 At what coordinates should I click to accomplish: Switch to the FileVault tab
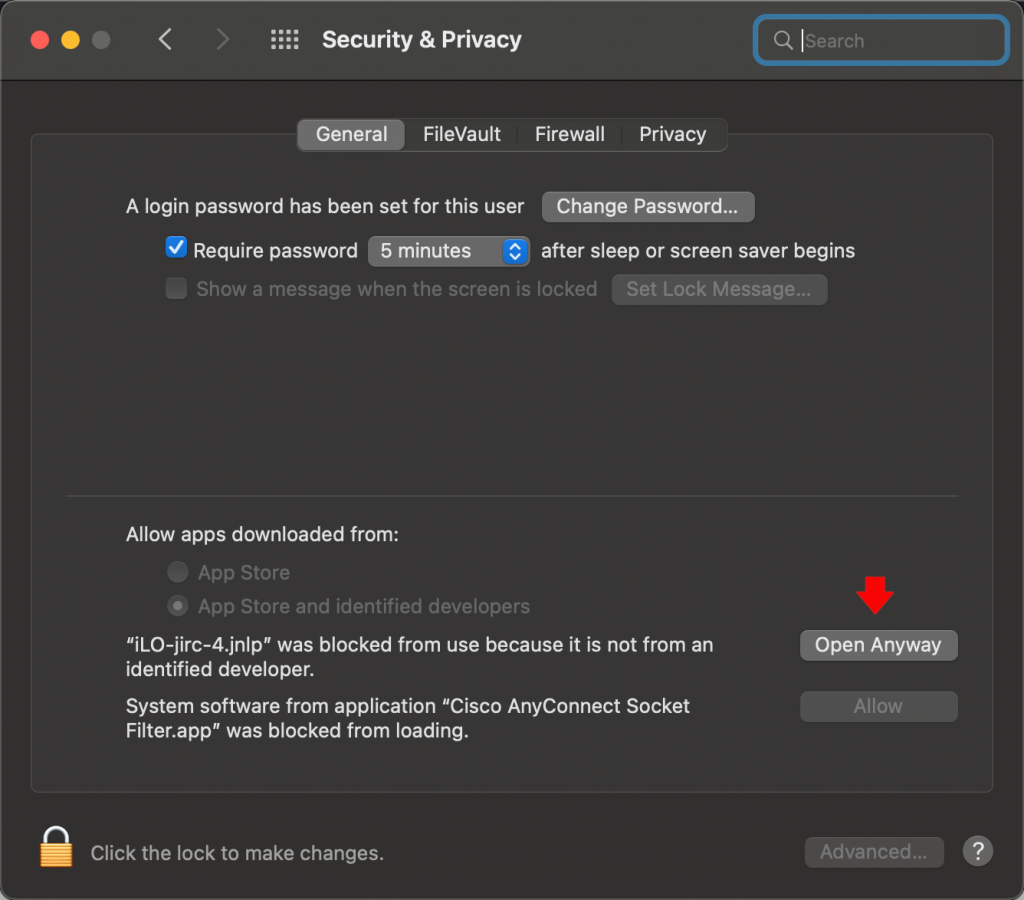pyautogui.click(x=461, y=134)
